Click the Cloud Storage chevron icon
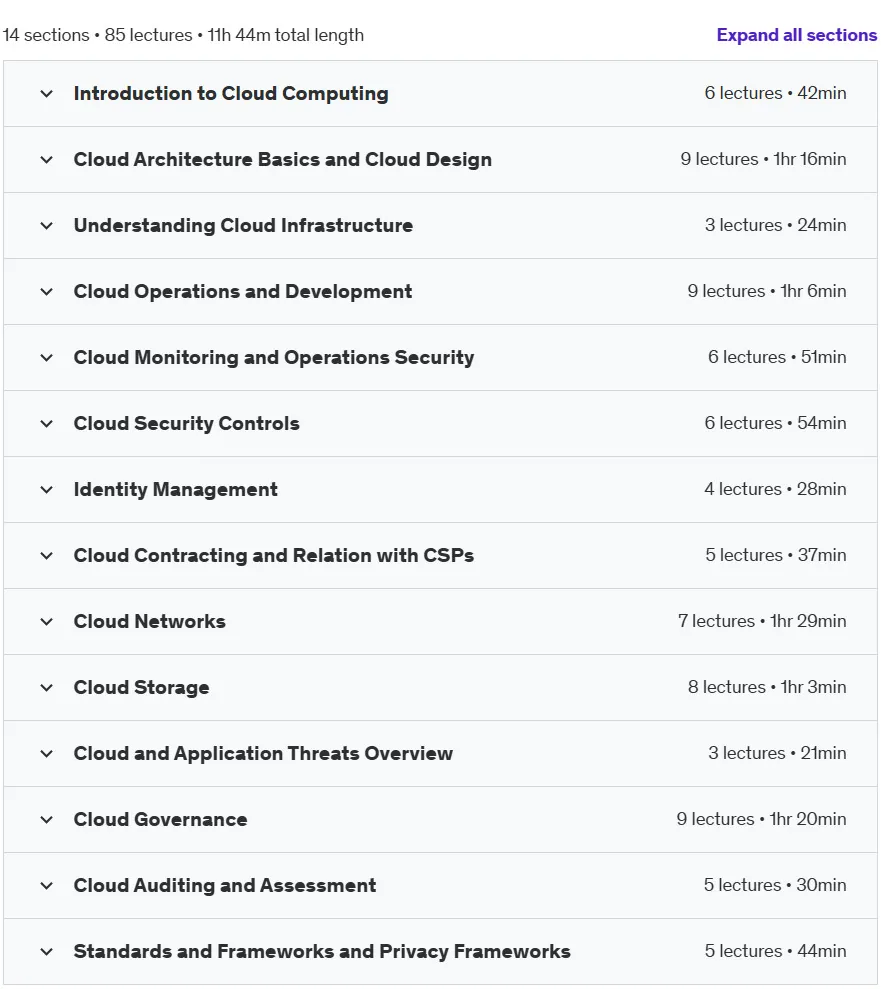This screenshot has height=989, width=881. tap(47, 688)
